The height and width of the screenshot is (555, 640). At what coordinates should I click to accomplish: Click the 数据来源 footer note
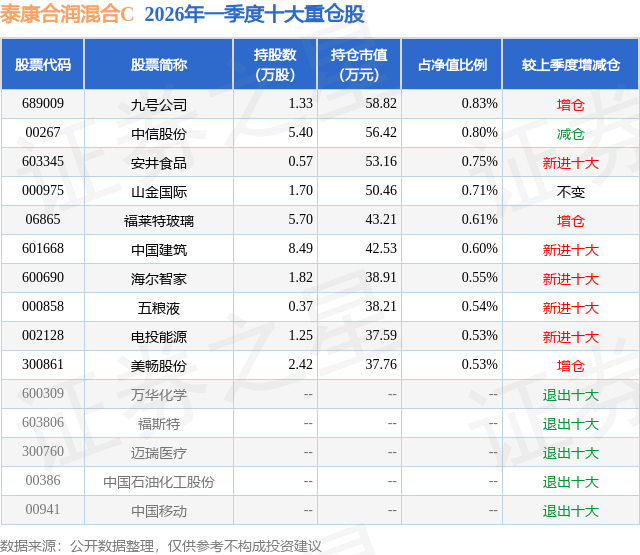[x=161, y=546]
